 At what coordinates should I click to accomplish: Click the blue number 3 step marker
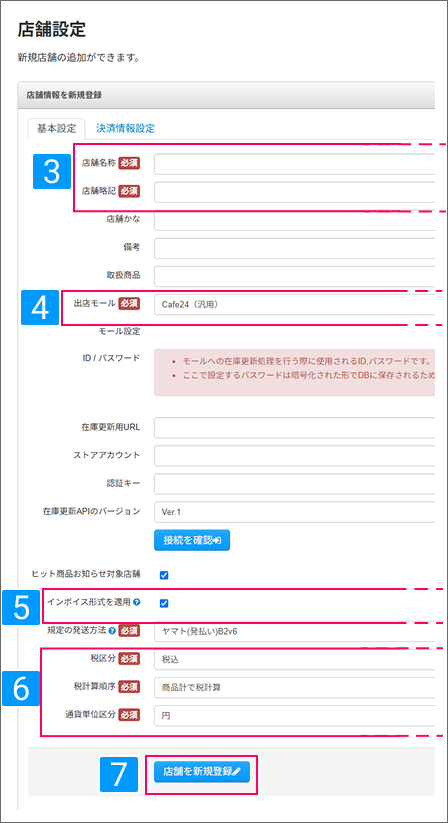(x=52, y=171)
